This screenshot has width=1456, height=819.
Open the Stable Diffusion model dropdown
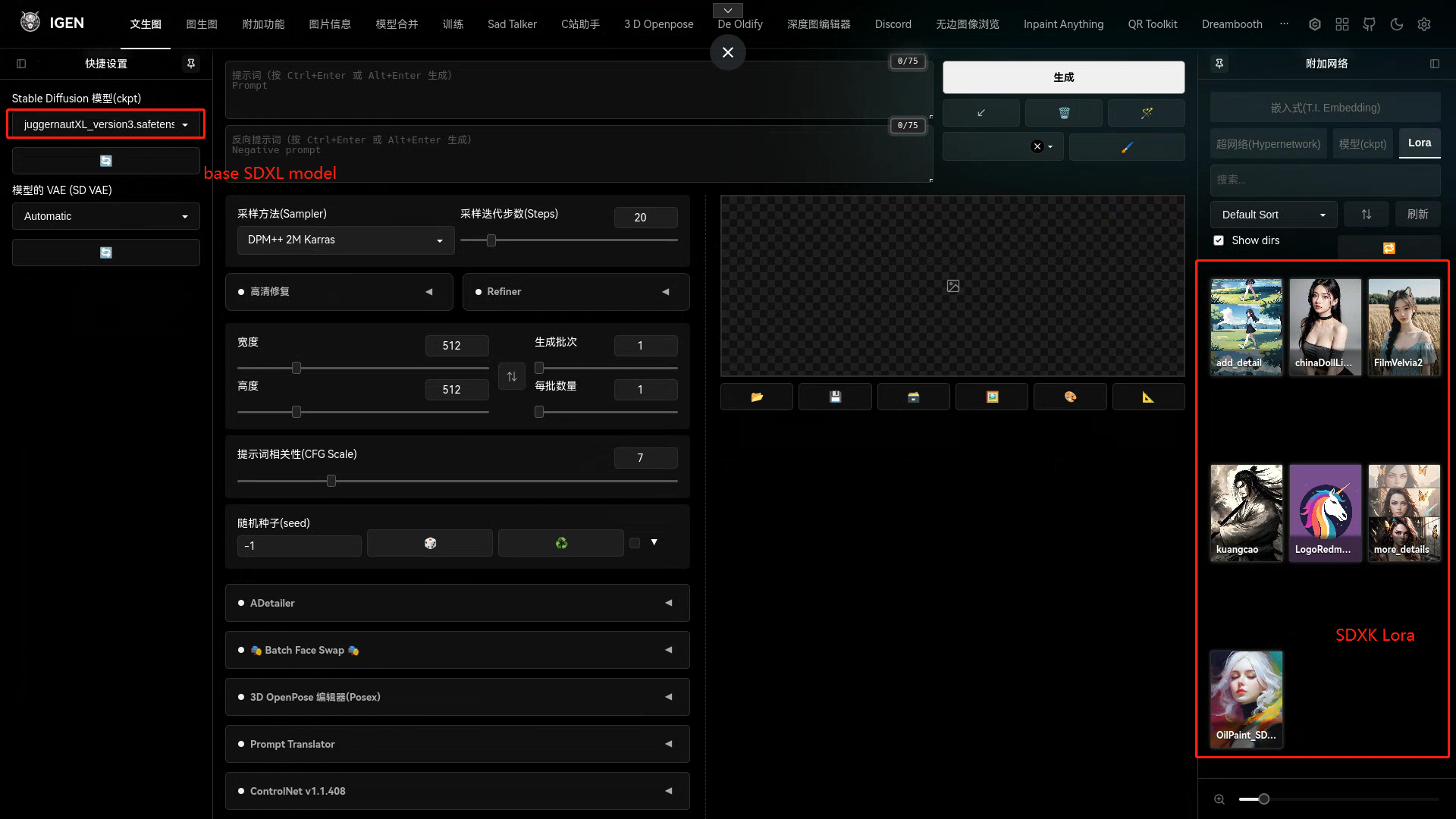click(x=106, y=124)
